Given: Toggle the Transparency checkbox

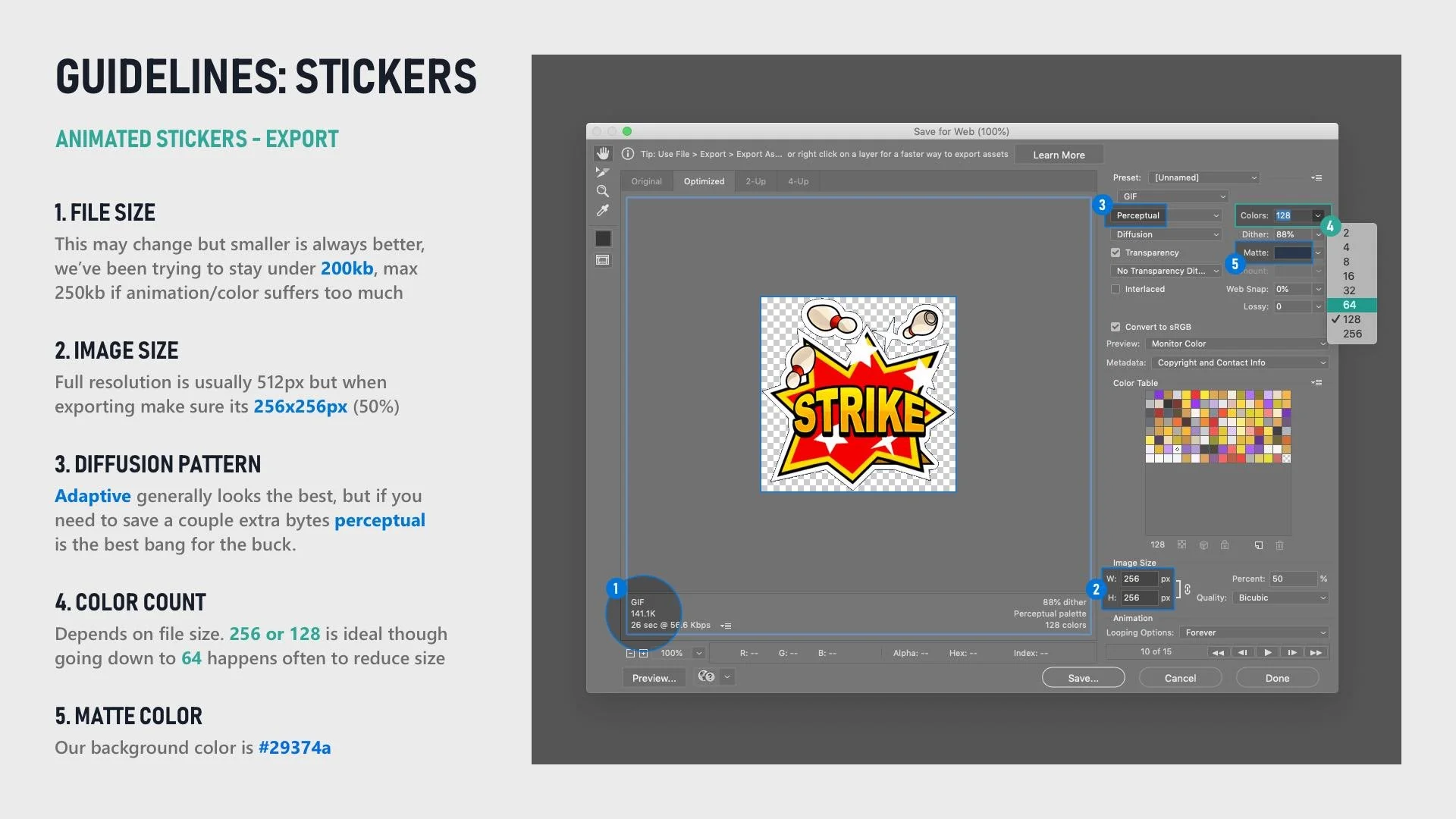Looking at the screenshot, I should tap(1116, 253).
